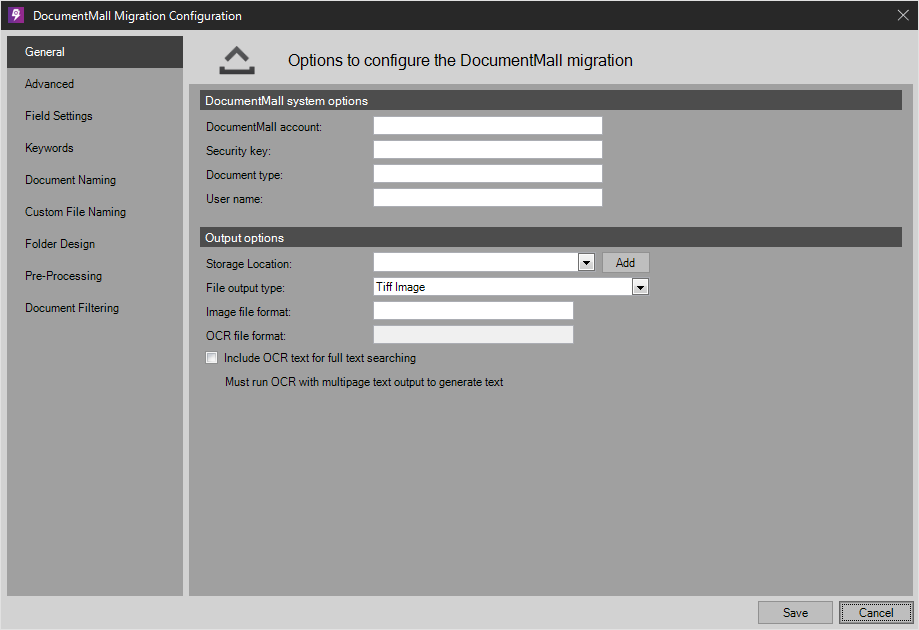Open the Advanced settings page
Viewport: 919px width, 630px height.
pyautogui.click(x=95, y=84)
